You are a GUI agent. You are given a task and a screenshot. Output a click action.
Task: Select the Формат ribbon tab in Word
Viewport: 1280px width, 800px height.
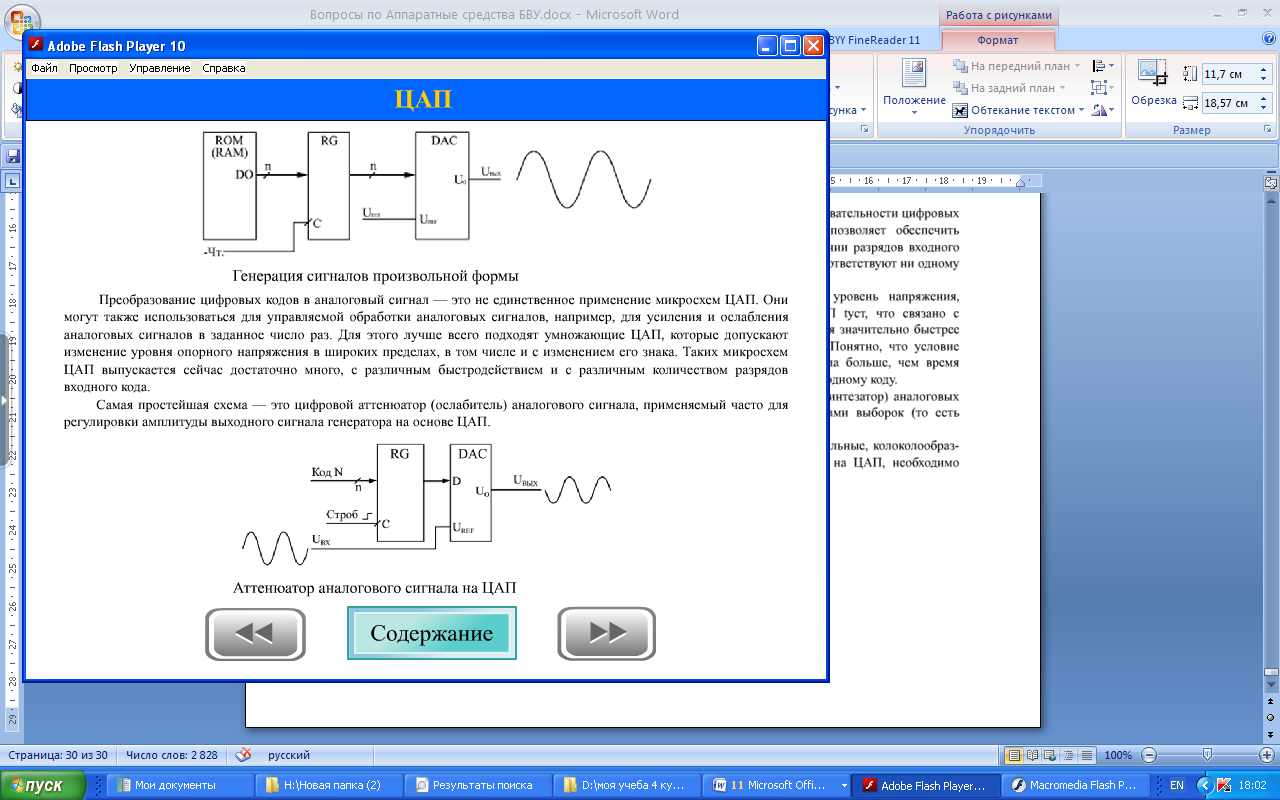997,40
